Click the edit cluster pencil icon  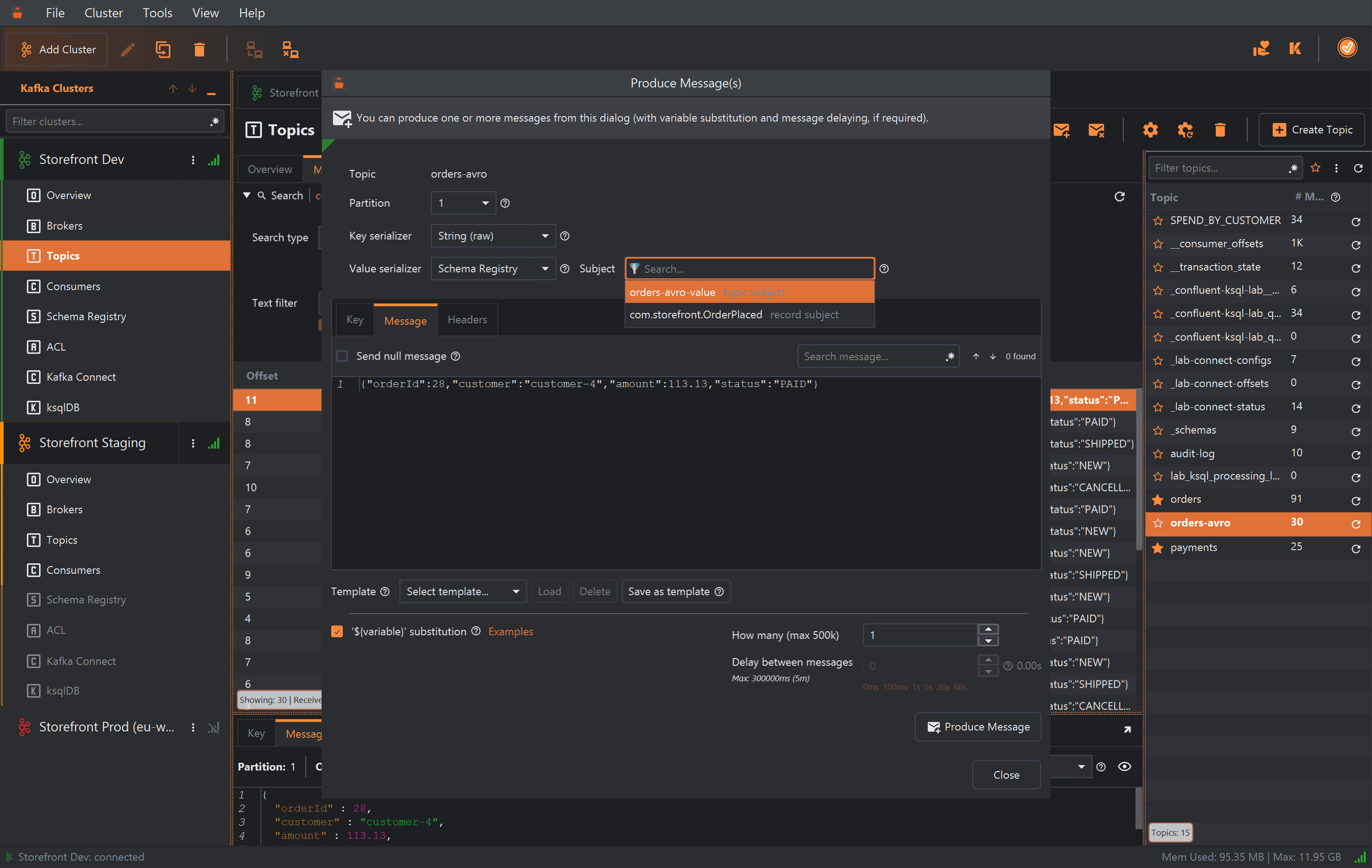coord(128,50)
